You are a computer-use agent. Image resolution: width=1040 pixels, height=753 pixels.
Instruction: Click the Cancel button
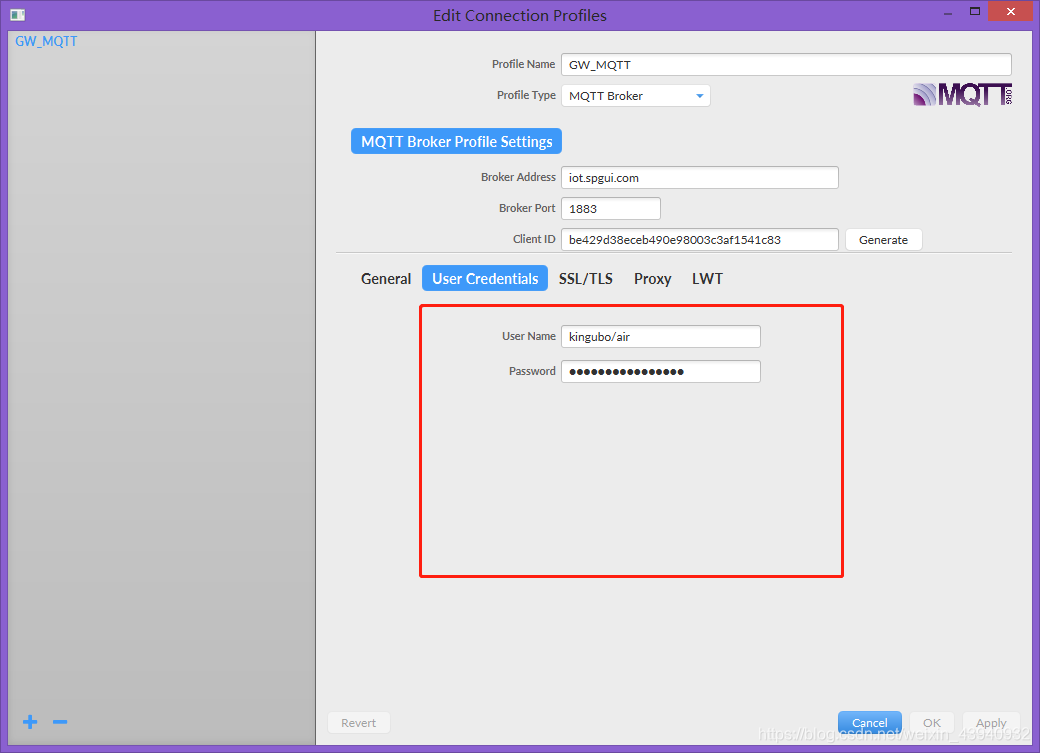click(x=870, y=722)
